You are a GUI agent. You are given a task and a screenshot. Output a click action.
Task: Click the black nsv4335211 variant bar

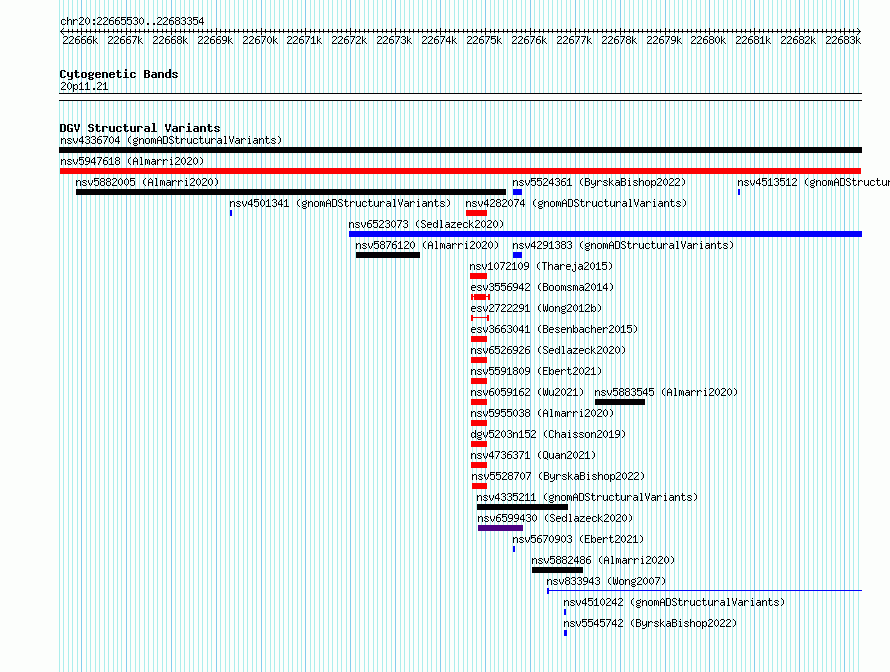coord(522,507)
